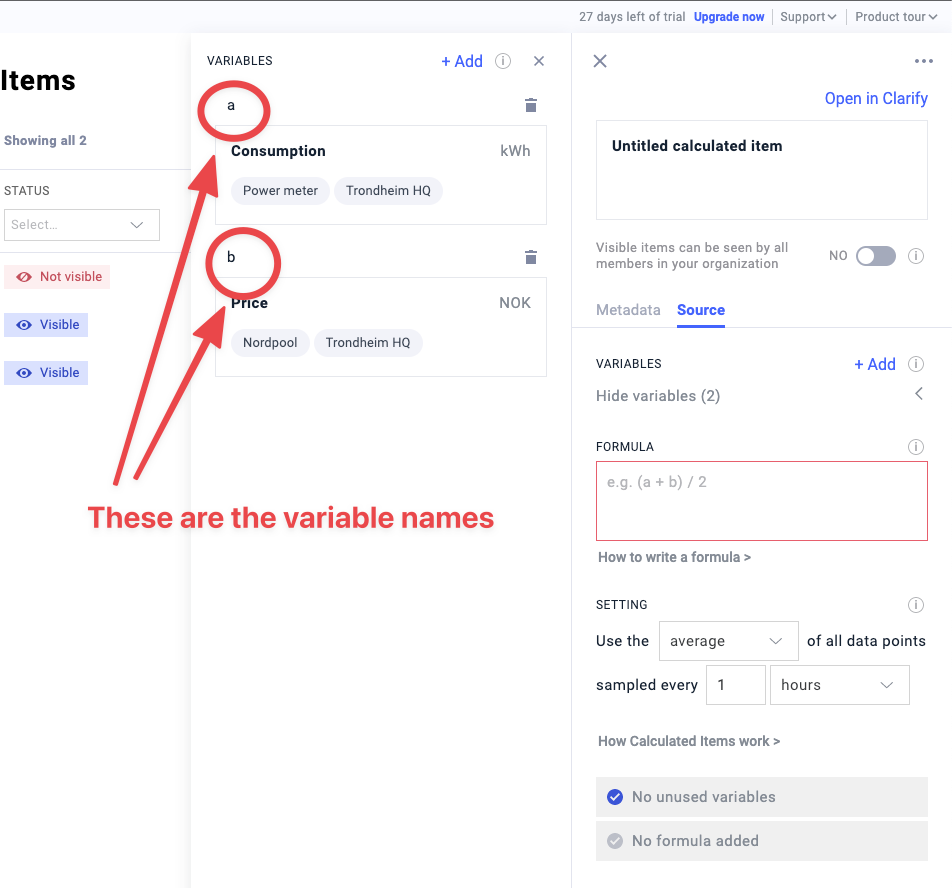Click the first Visible status badge
This screenshot has height=888, width=952.
46,325
